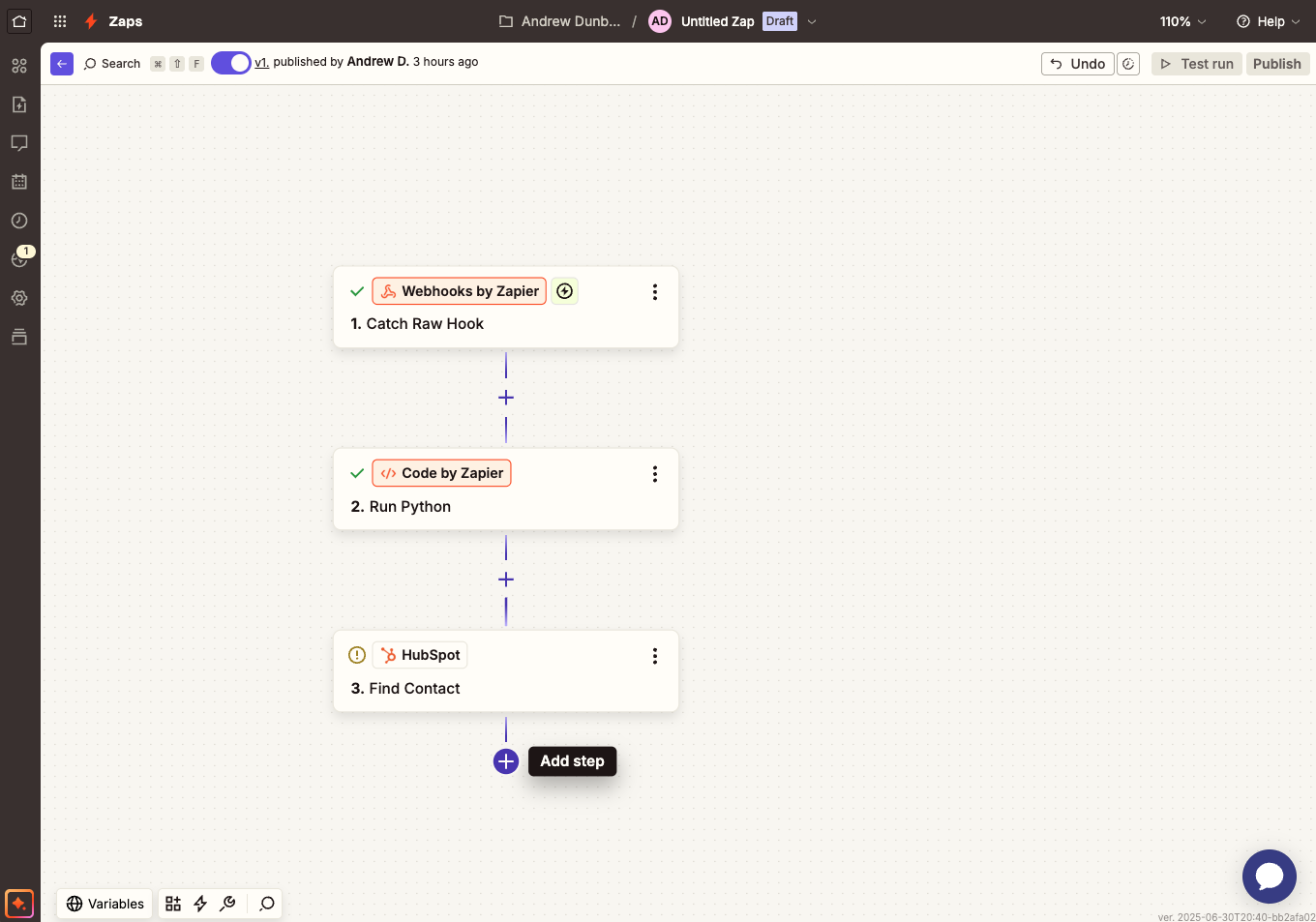Click the Test run button

(1197, 64)
